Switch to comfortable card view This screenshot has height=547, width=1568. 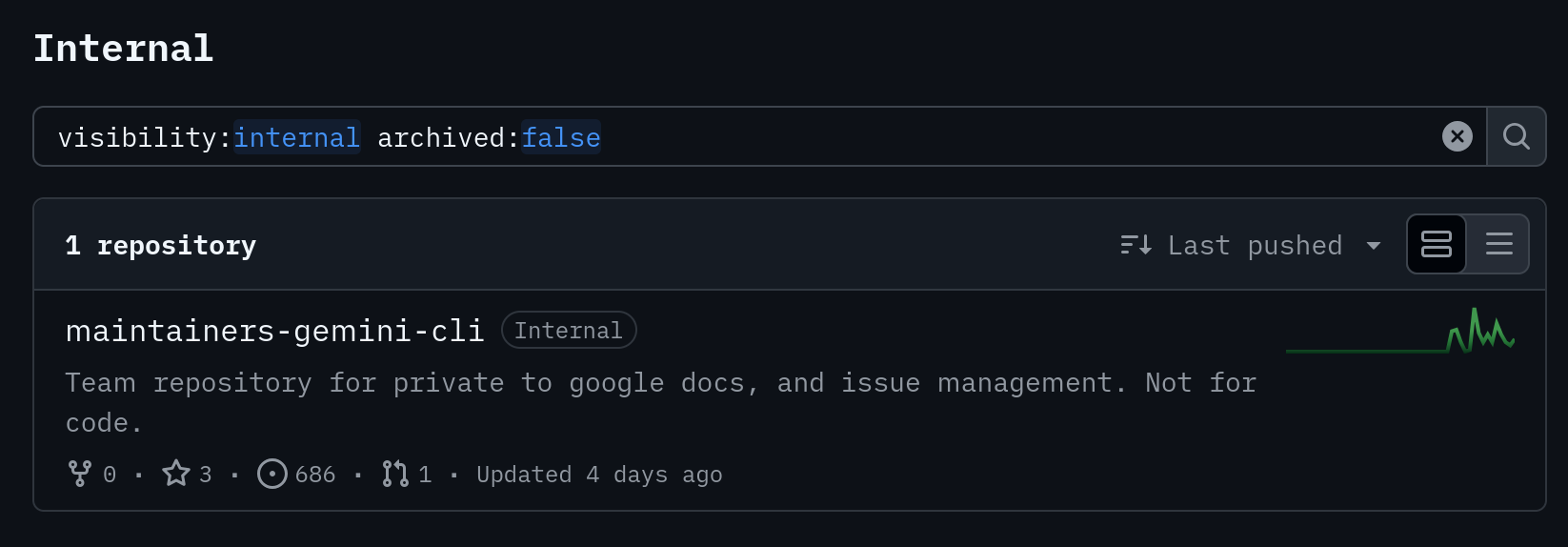pos(1436,245)
